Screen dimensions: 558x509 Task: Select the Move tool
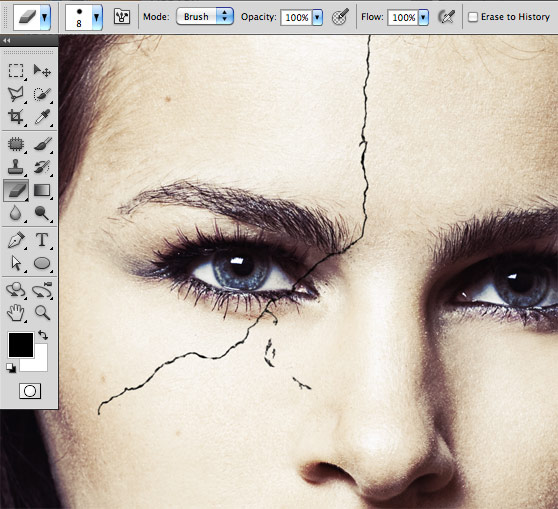(x=42, y=71)
